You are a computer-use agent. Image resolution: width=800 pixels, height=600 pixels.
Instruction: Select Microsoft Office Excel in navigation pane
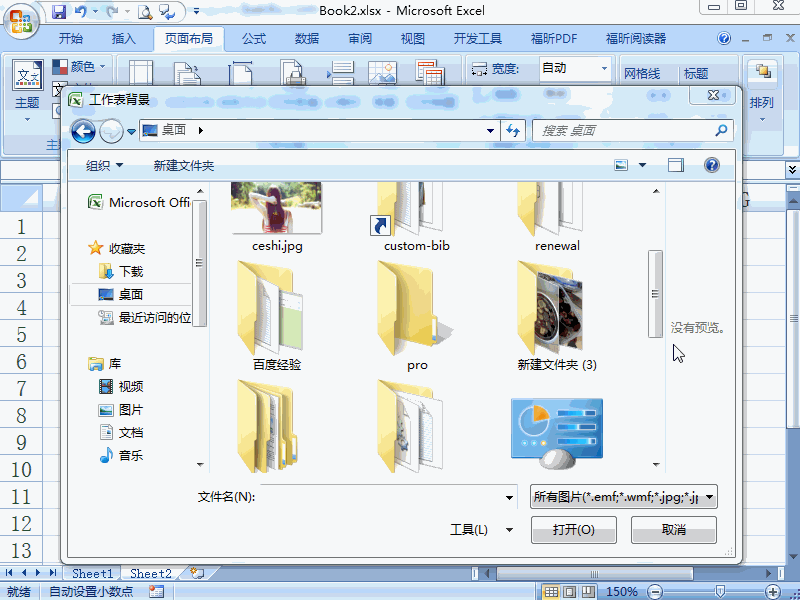(139, 203)
